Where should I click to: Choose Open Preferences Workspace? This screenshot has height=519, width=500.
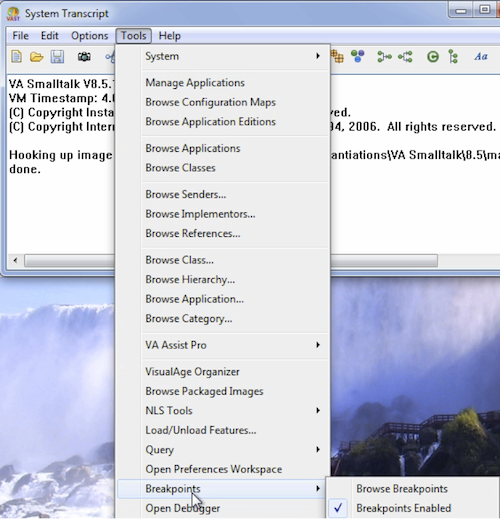pos(222,469)
